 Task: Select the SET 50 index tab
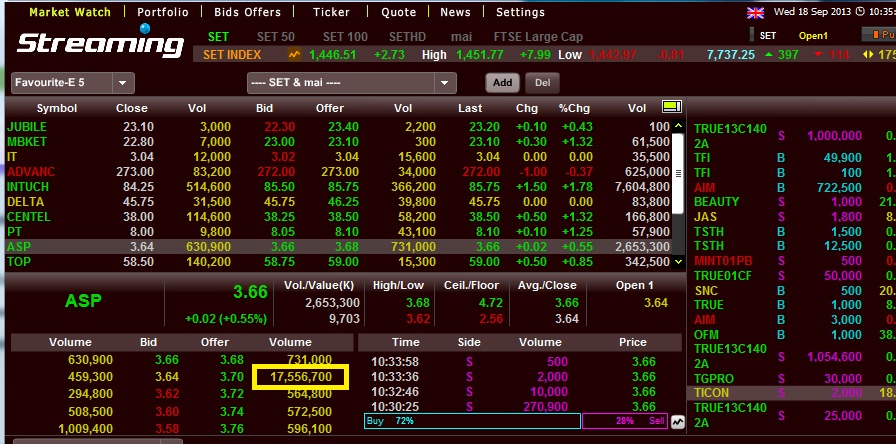click(x=276, y=37)
